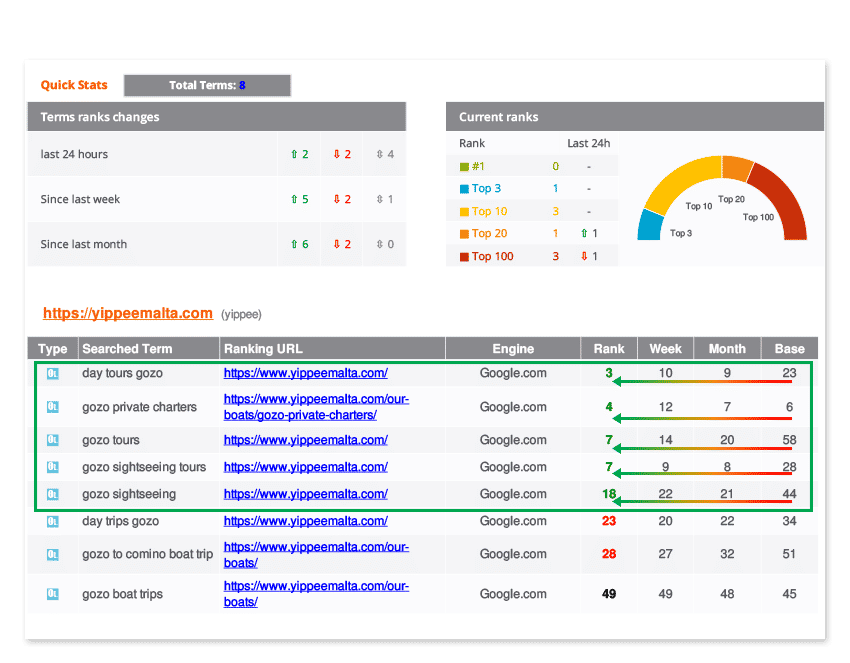Open the https://yippeemalta.com heading link
850x663 pixels.
(127, 313)
